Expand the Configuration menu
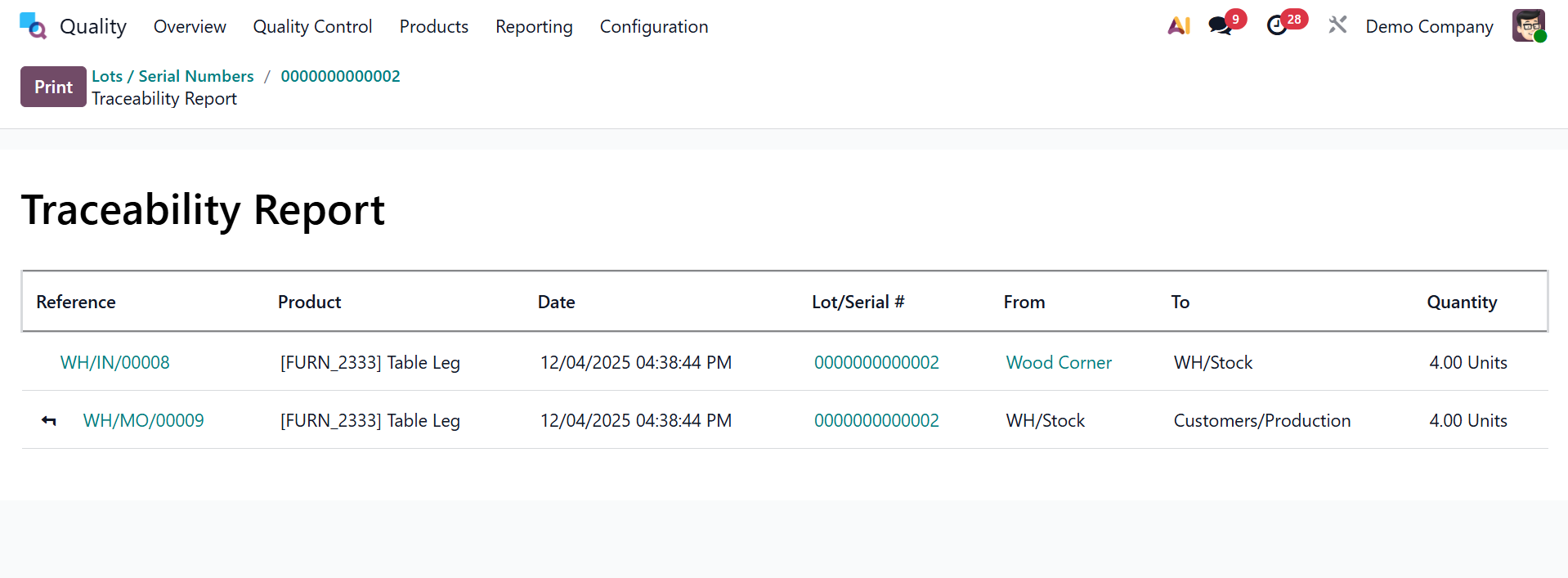 (653, 26)
